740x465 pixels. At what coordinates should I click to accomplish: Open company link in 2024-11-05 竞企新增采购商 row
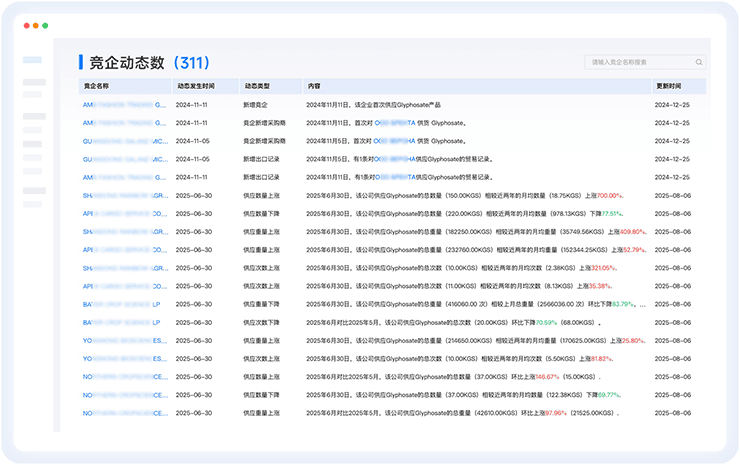click(125, 141)
